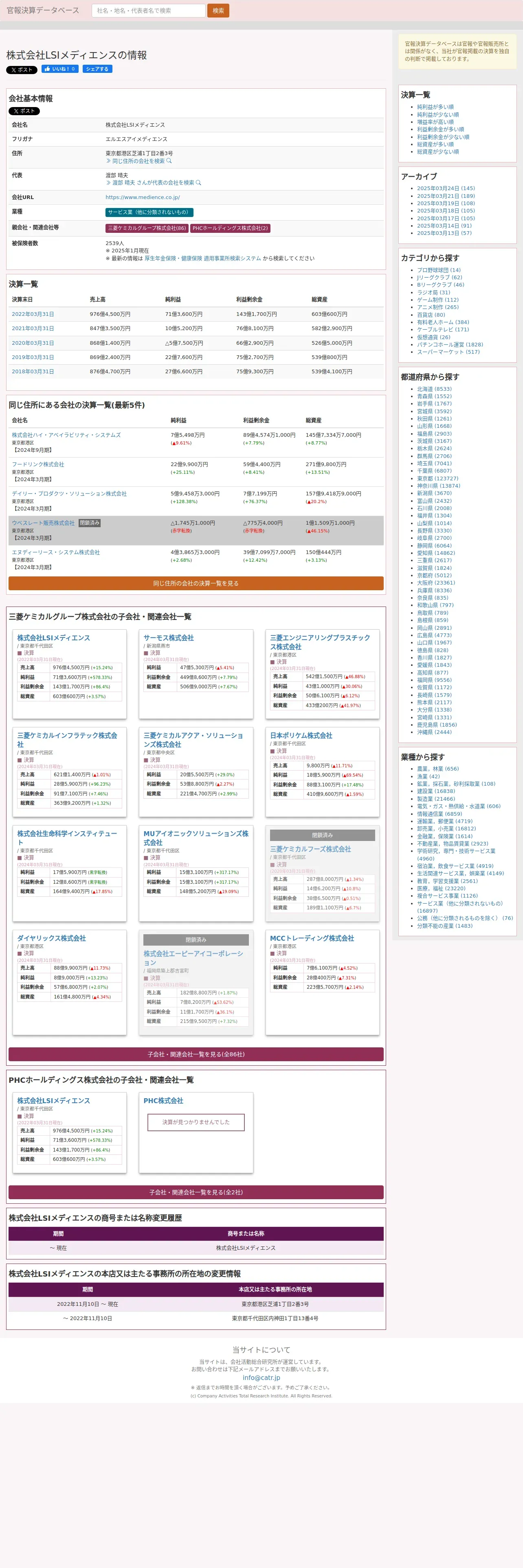523x1568 pixels.
Task: Select former address 東京都千代田区内神田1丁目13番4号
Action: 275,1318
